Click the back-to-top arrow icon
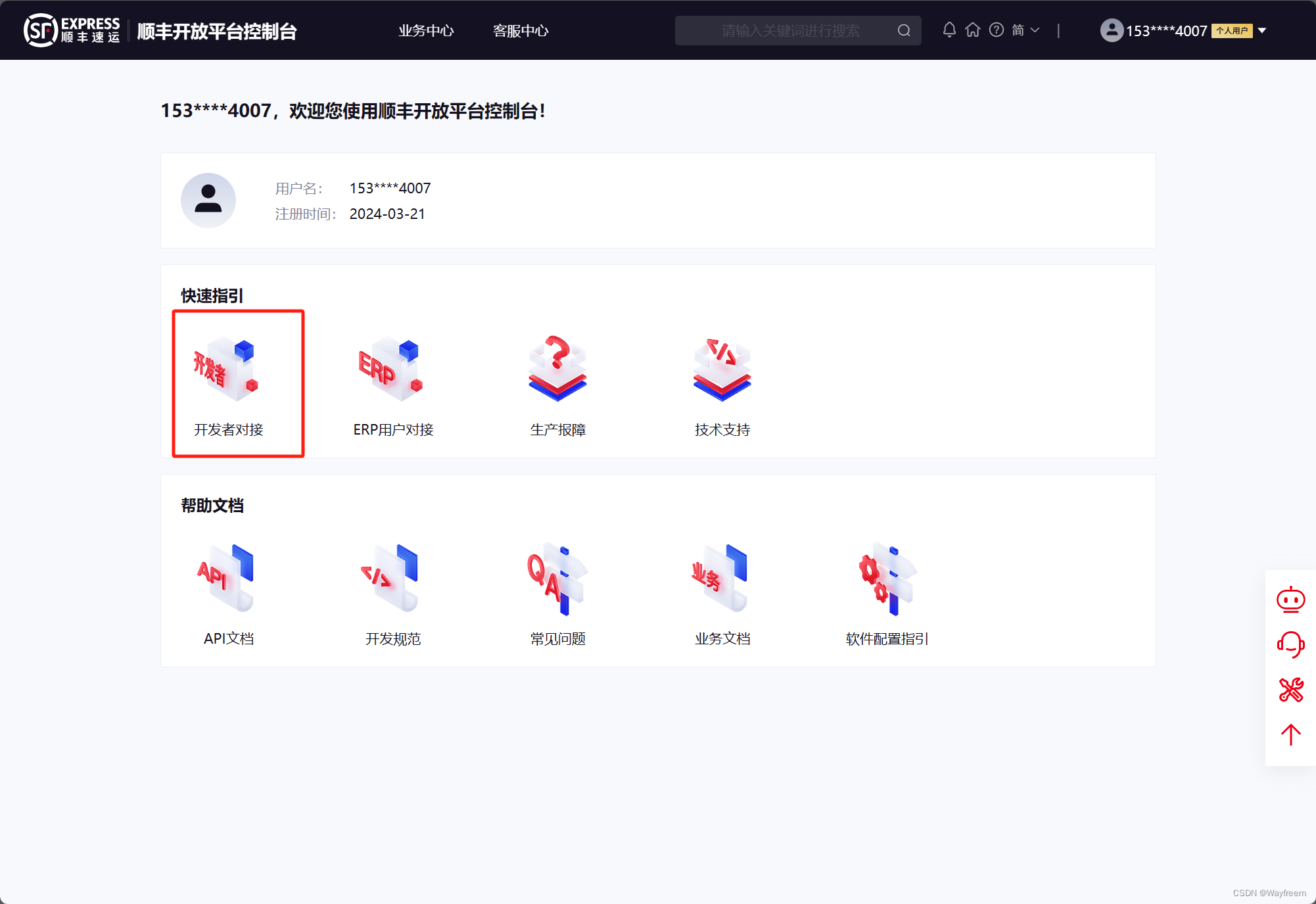The height and width of the screenshot is (904, 1316). pyautogui.click(x=1290, y=734)
